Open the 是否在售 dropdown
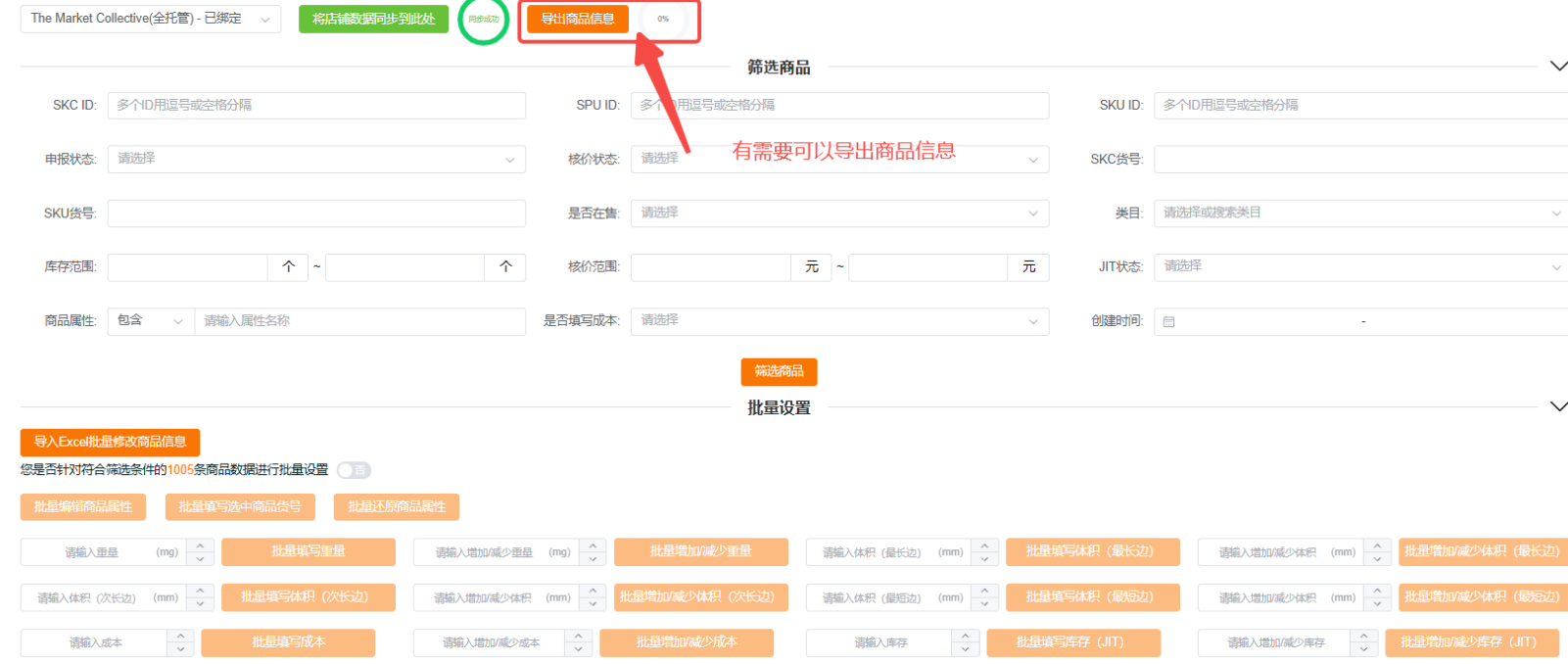 coord(839,213)
